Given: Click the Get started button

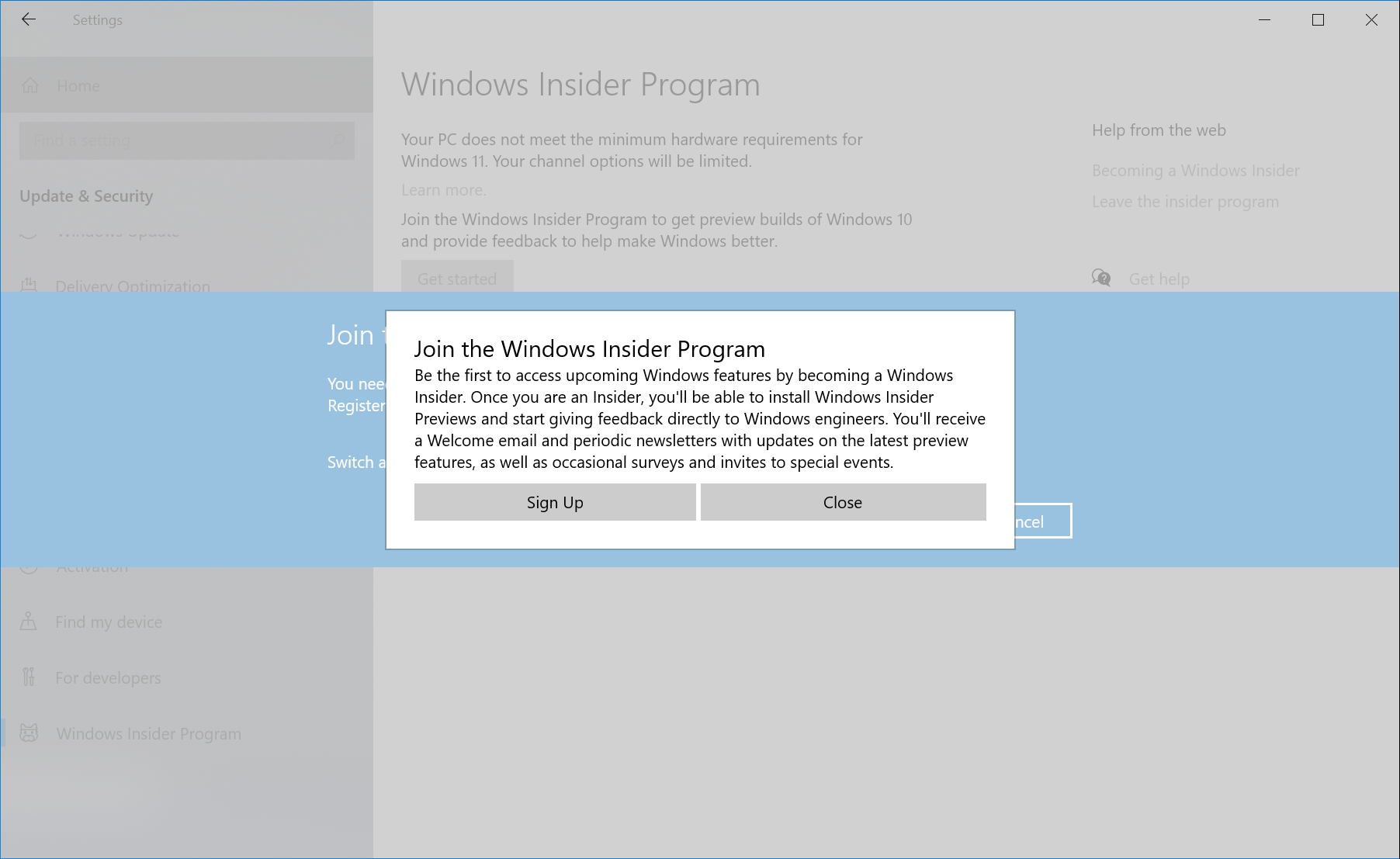Looking at the screenshot, I should click(x=457, y=277).
